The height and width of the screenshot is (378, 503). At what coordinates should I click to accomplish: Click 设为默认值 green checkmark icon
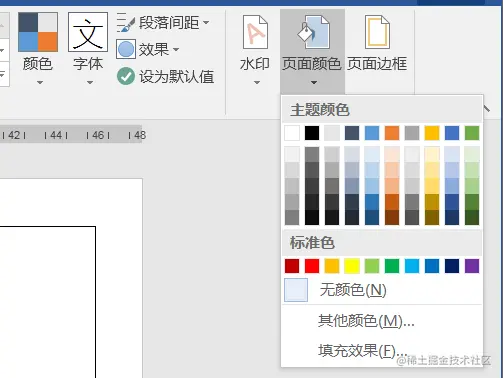pyautogui.click(x=126, y=76)
